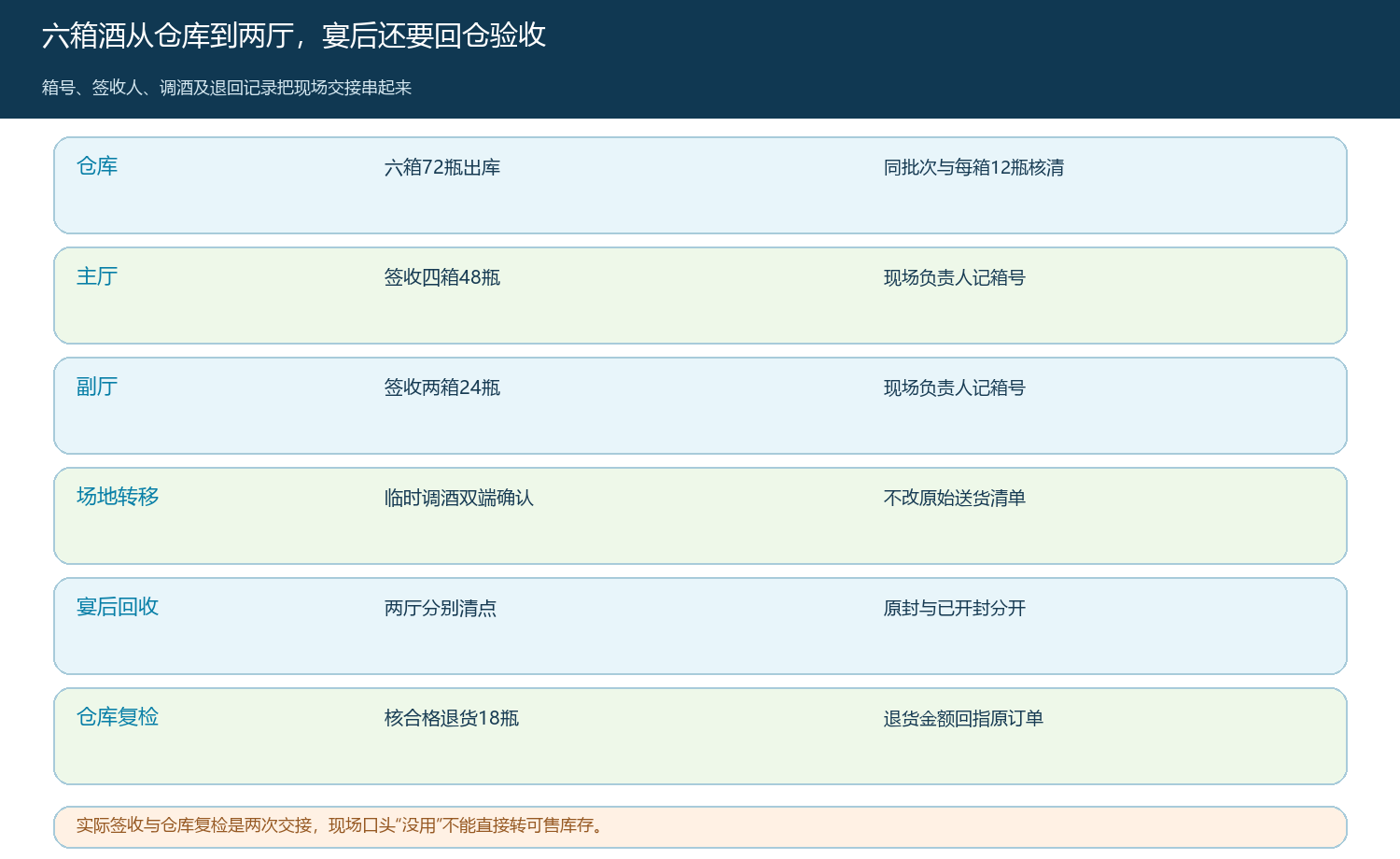The width and height of the screenshot is (1400, 859).
Task: Click the text 临时调酒双端确认
Action: click(459, 499)
